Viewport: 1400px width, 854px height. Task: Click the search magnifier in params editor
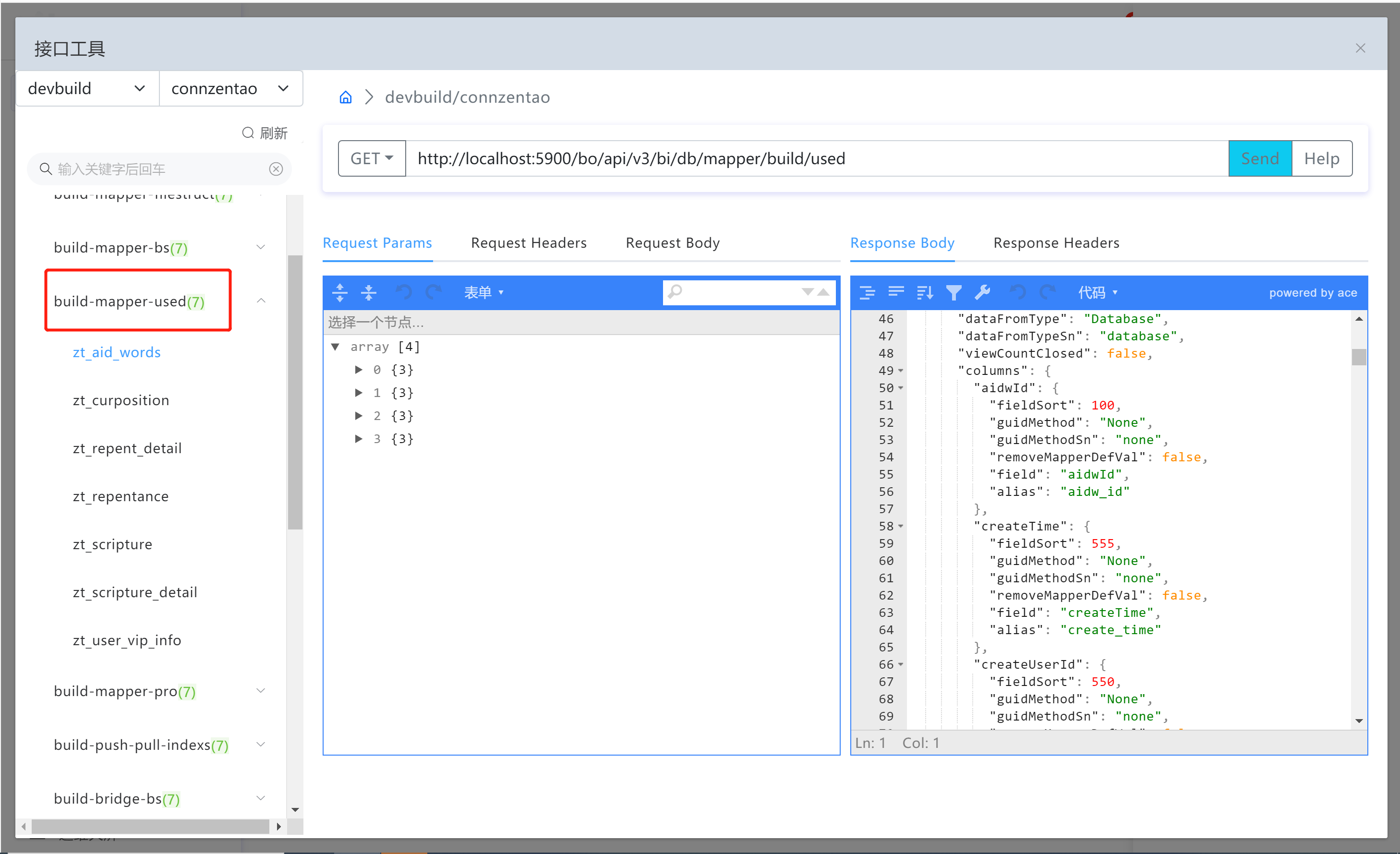675,292
